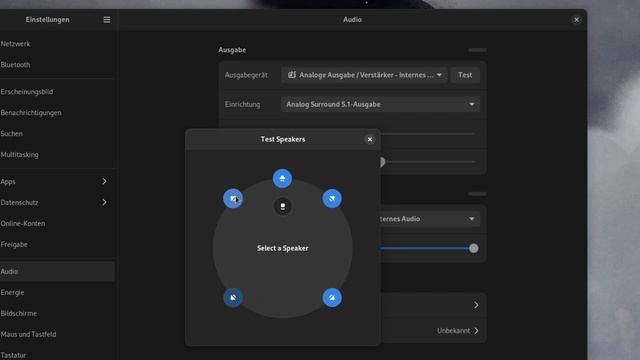The width and height of the screenshot is (640, 360).
Task: Click the Ausgabe section heading
Action: pos(232,50)
